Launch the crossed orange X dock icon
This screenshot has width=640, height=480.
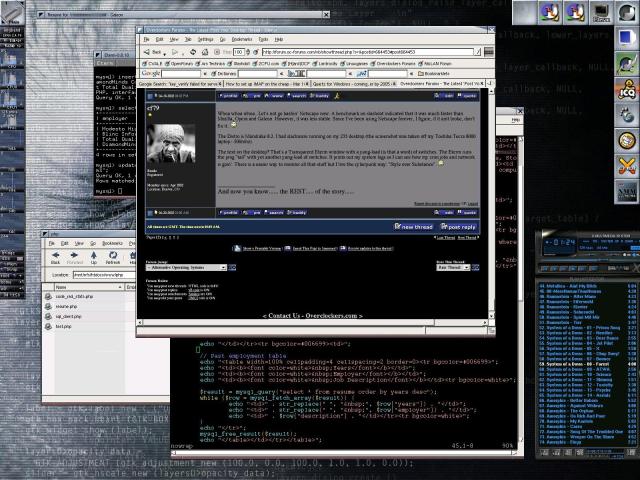[x=627, y=166]
